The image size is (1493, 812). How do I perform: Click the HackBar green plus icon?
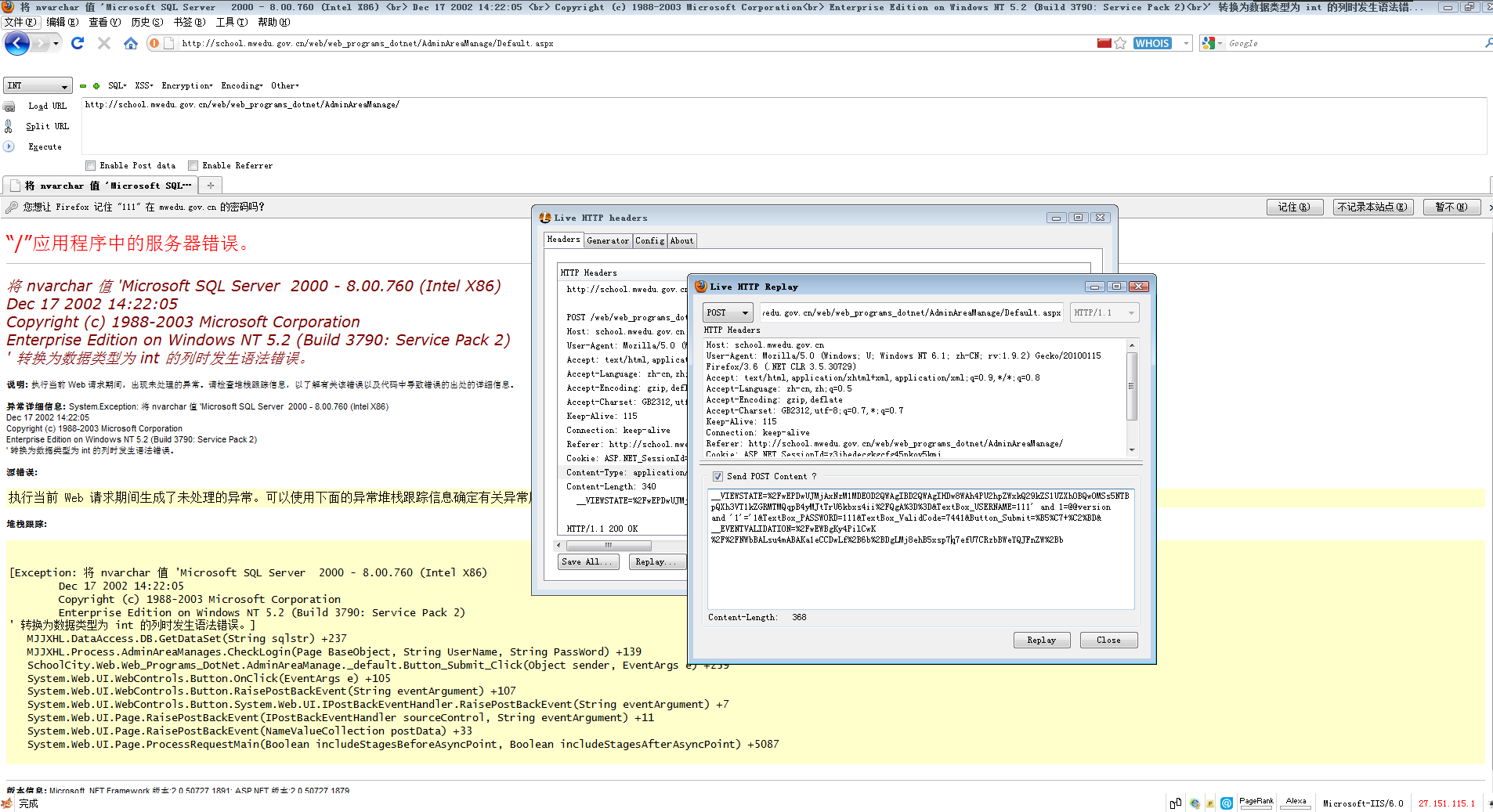[96, 86]
